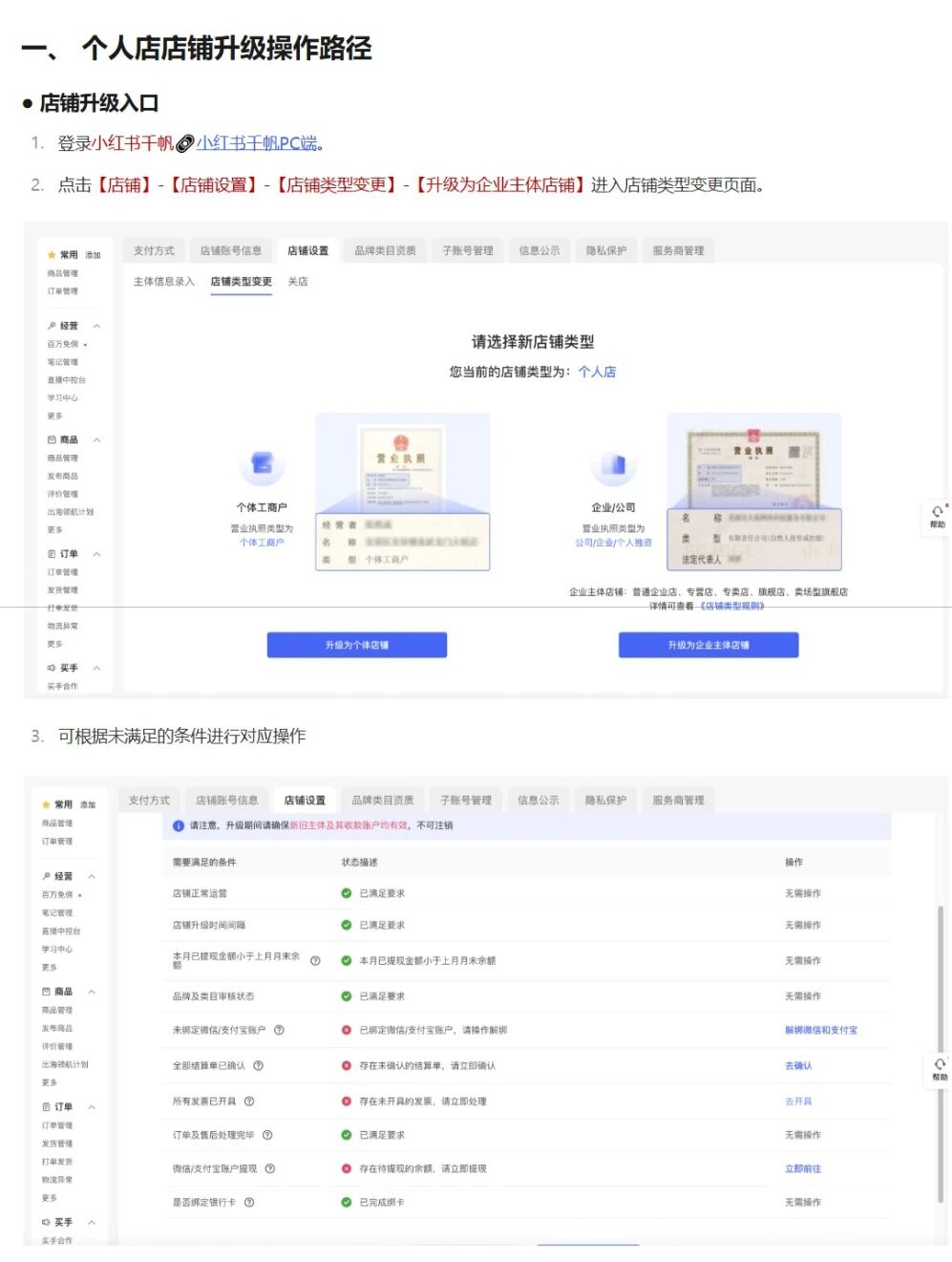Click the help icon beside 未绑定微信/支付宝账户
Image resolution: width=952 pixels, height=1262 pixels.
(279, 1031)
